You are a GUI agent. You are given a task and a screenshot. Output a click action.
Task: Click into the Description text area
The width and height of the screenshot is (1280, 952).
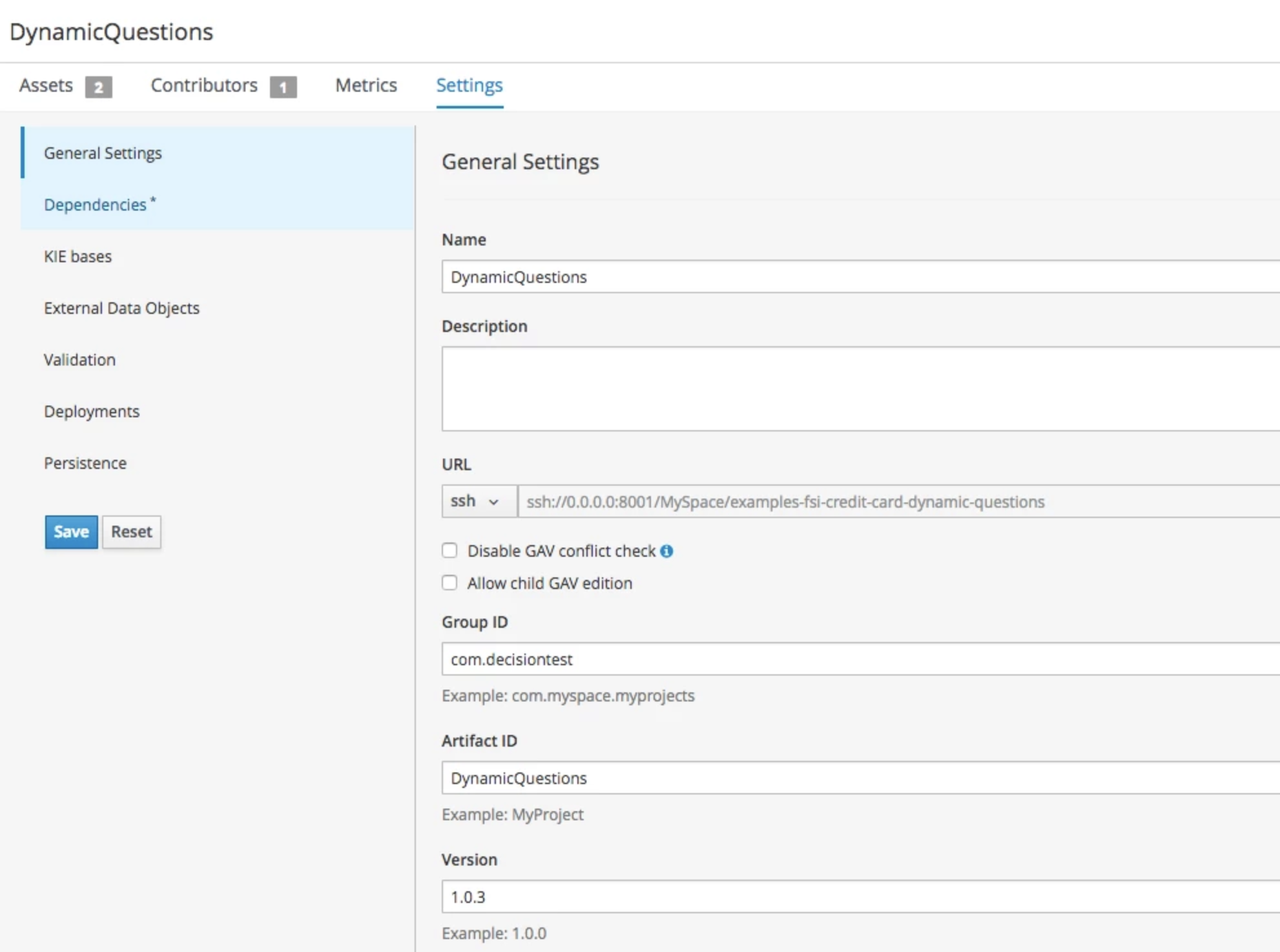pos(859,388)
